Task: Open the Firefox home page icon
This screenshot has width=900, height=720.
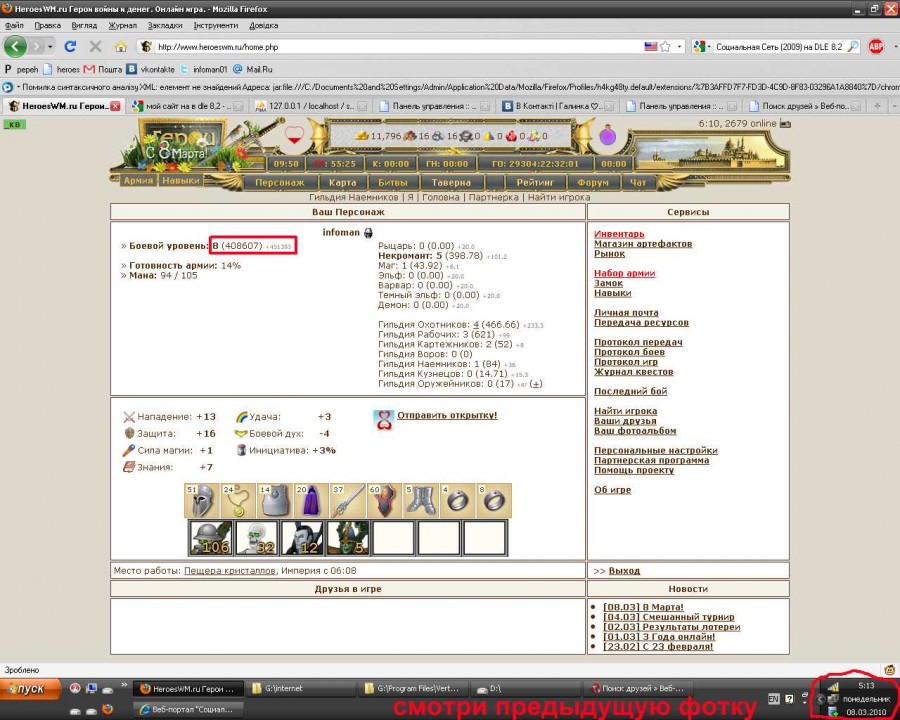Action: pyautogui.click(x=121, y=47)
